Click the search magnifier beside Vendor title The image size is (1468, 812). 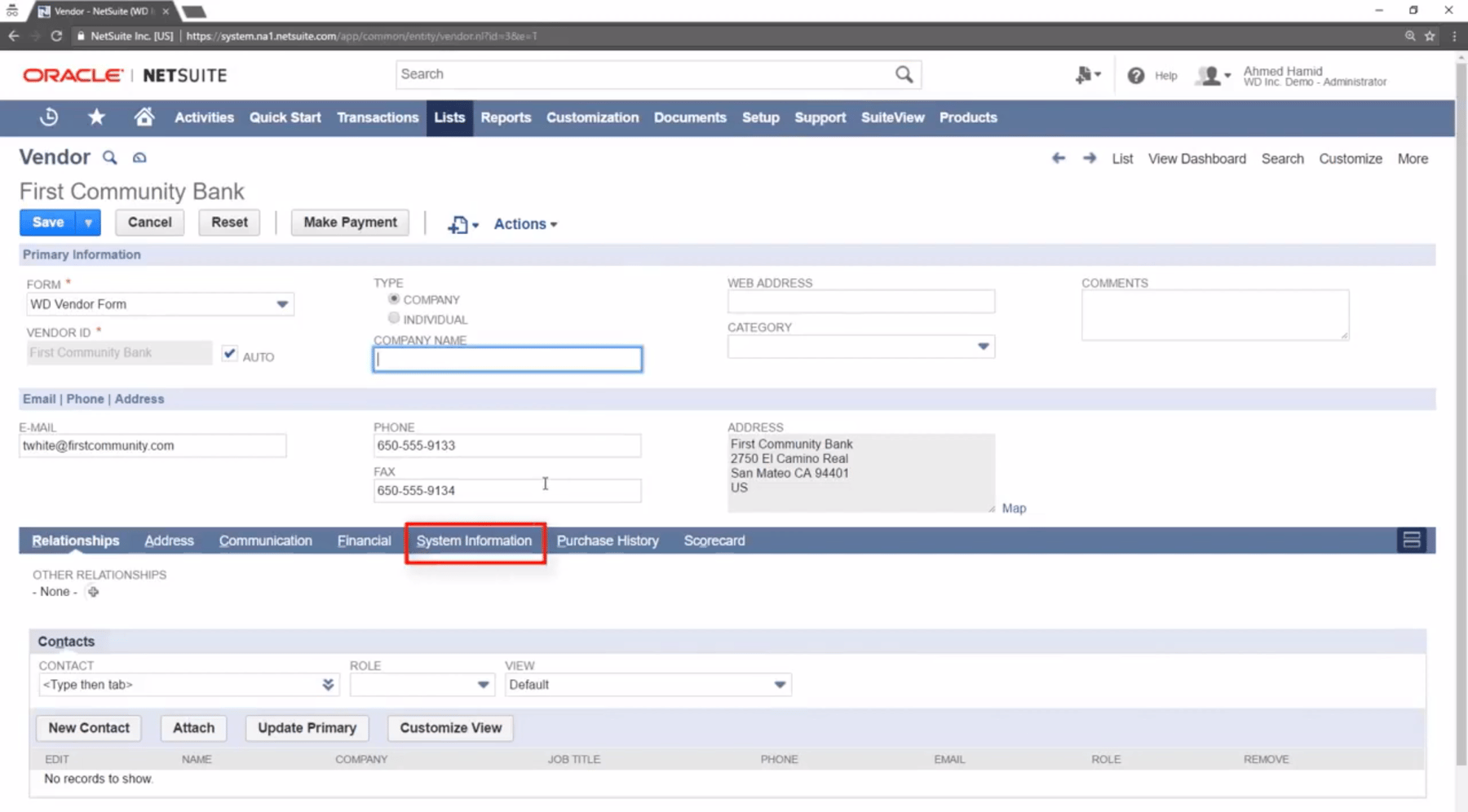(x=109, y=157)
